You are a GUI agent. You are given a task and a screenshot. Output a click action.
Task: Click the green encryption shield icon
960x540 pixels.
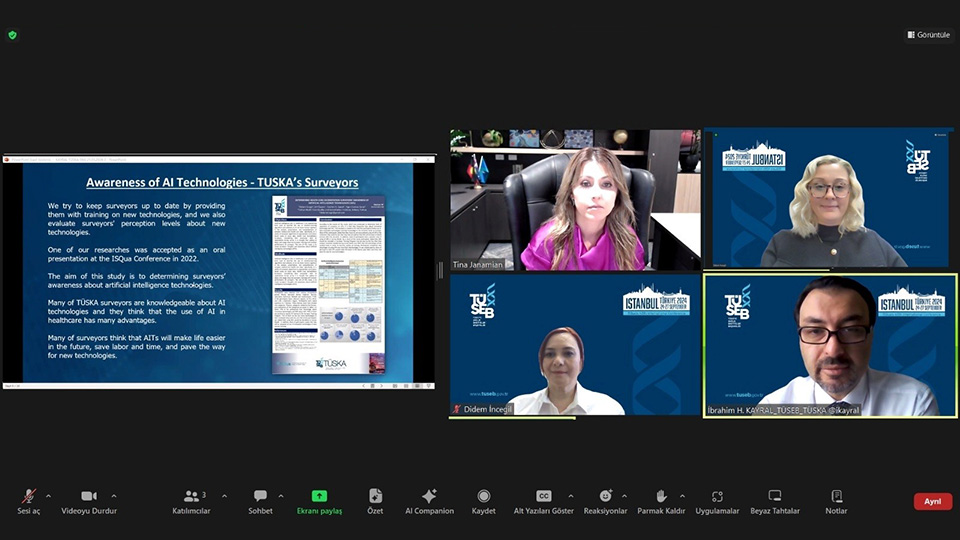click(x=12, y=35)
